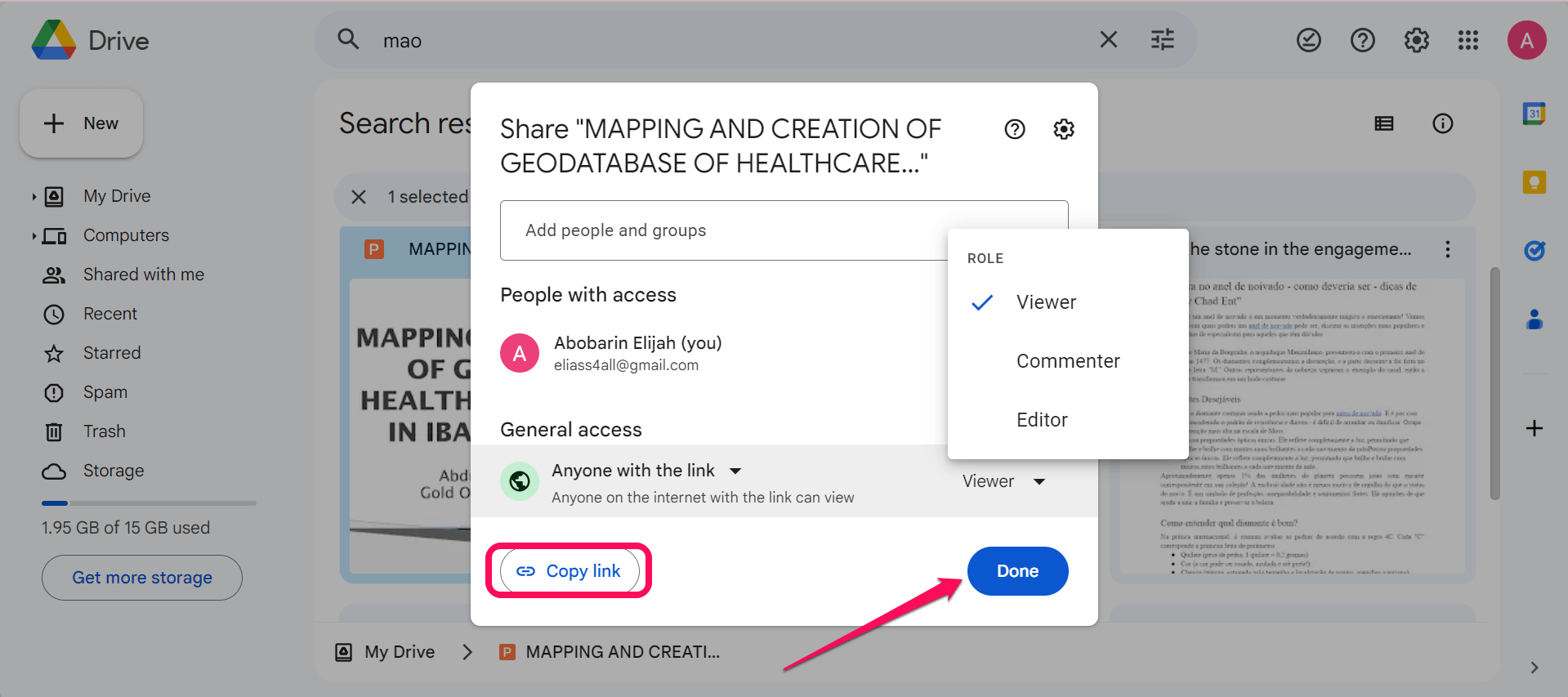Click the Google Drive logo
Viewport: 1568px width, 697px height.
tap(54, 40)
